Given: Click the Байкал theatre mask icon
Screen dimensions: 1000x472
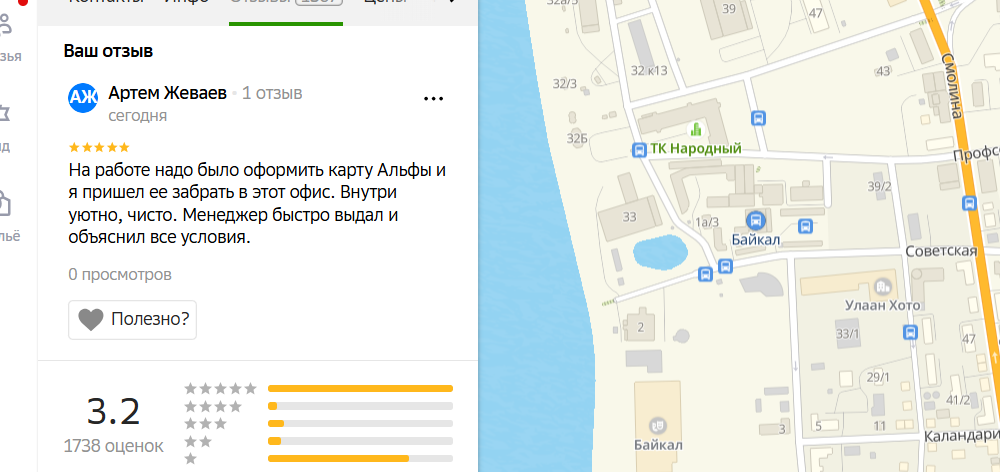Looking at the screenshot, I should 657,424.
